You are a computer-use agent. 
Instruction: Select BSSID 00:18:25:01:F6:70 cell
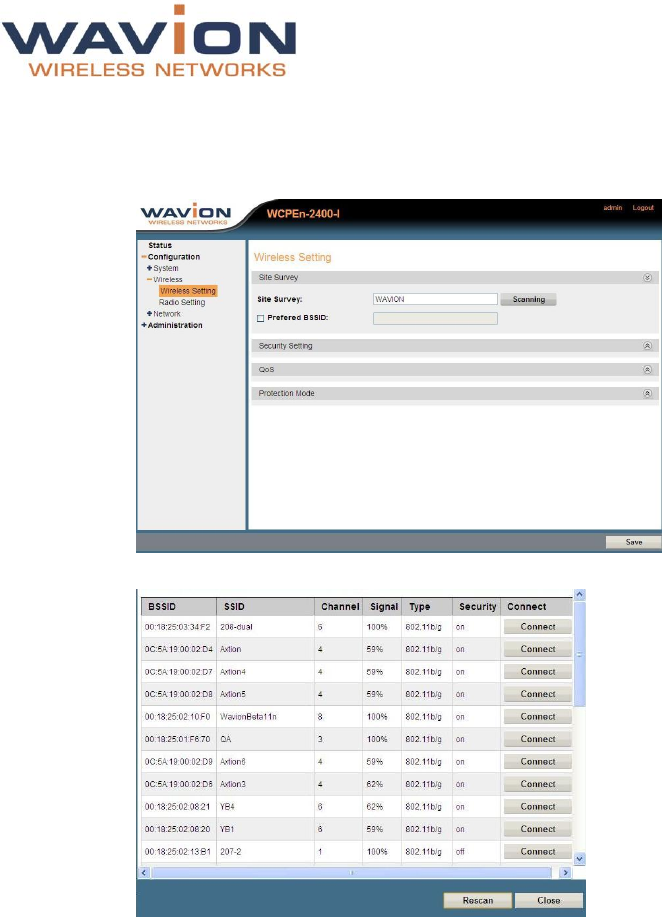(x=179, y=739)
